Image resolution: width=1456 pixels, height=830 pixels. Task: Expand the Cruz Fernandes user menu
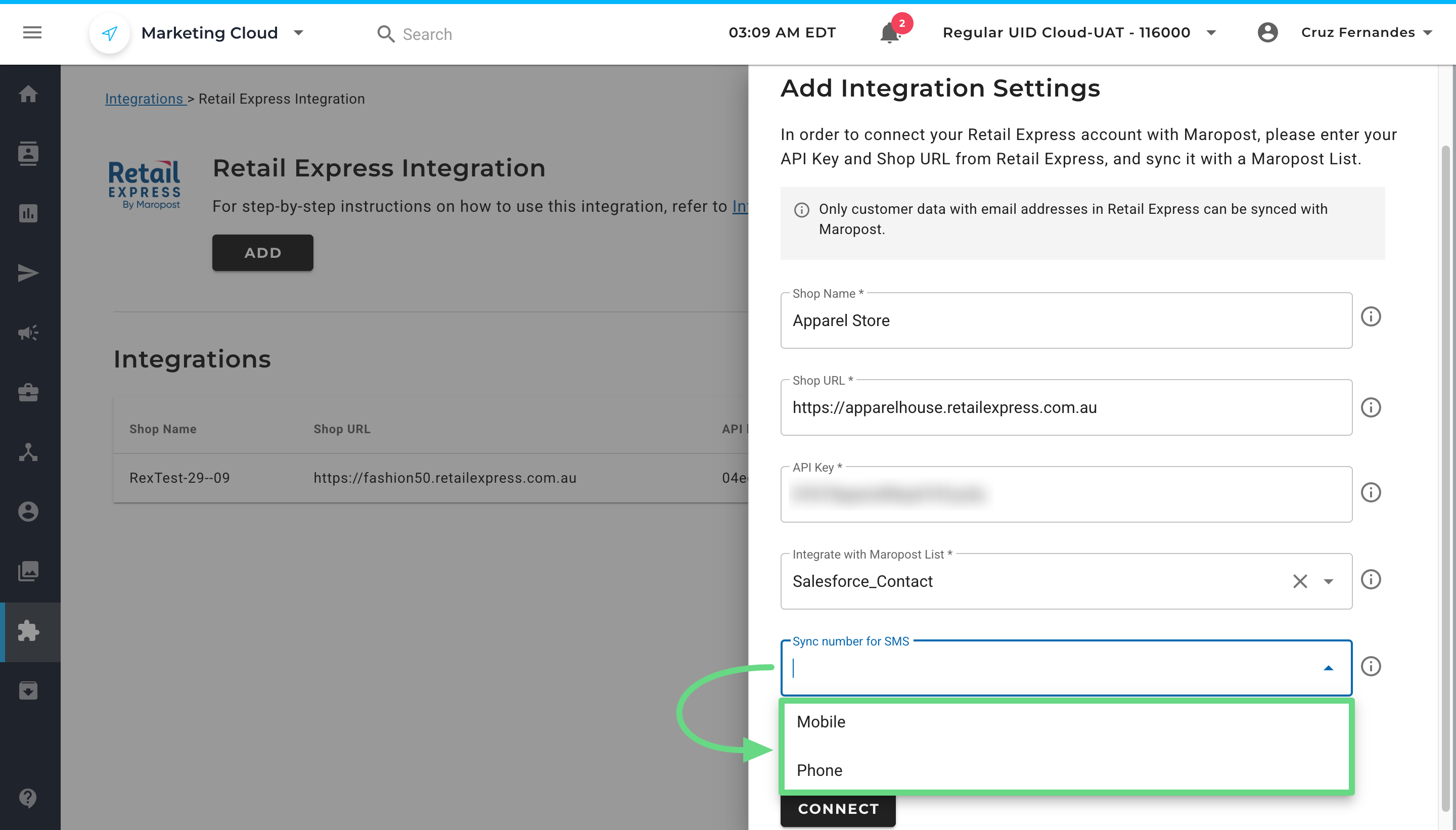coord(1428,33)
